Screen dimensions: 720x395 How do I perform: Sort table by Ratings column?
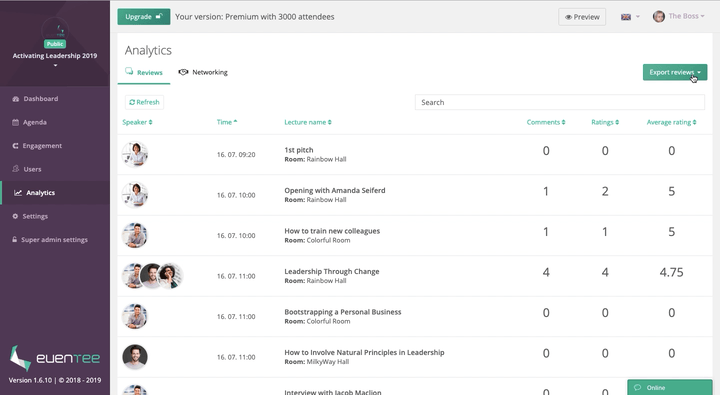(605, 122)
